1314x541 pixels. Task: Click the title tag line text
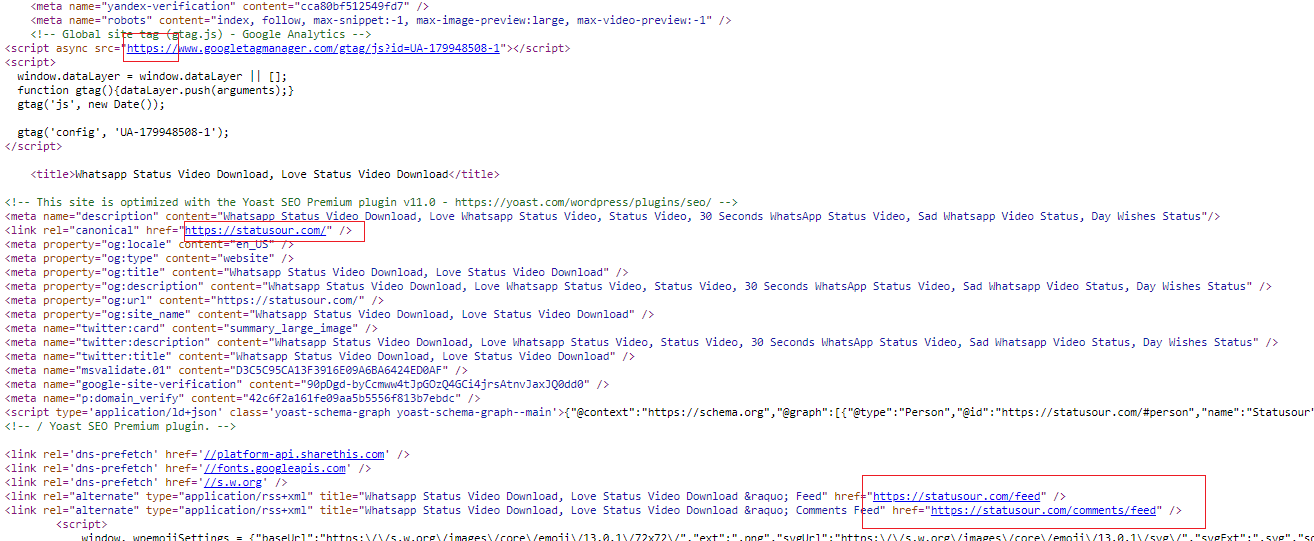(265, 174)
